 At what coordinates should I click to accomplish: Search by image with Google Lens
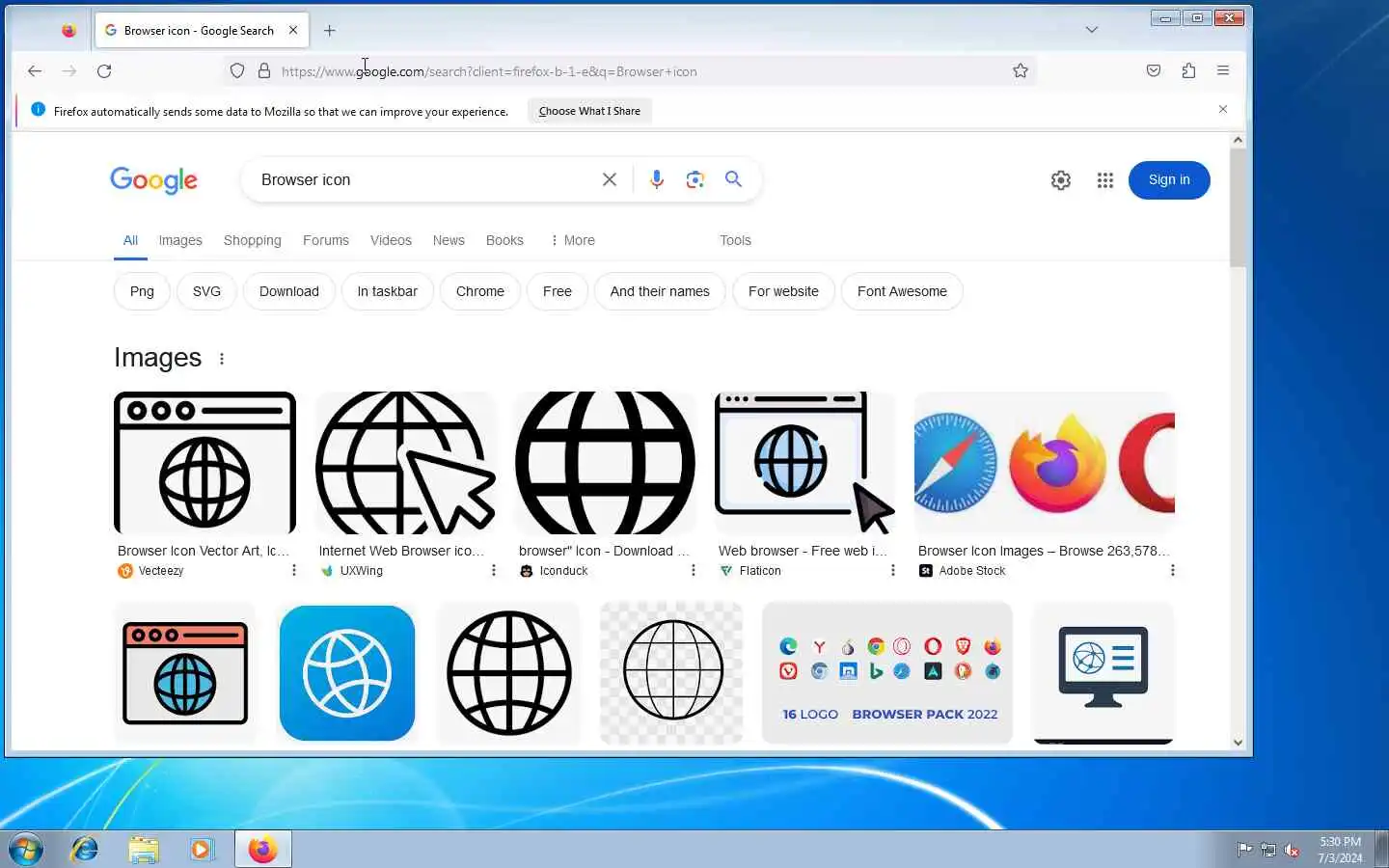click(x=695, y=179)
